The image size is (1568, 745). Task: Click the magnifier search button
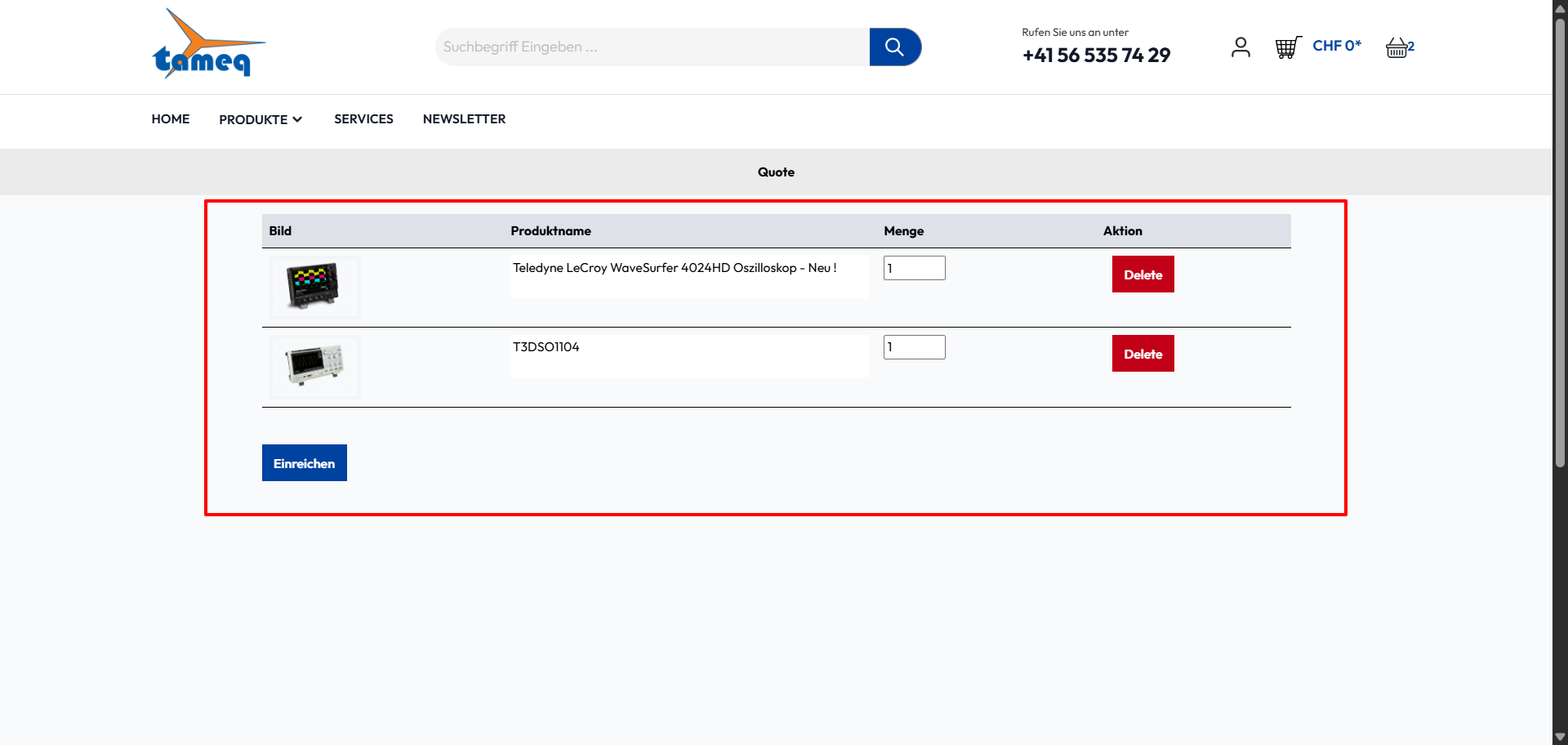pos(894,47)
